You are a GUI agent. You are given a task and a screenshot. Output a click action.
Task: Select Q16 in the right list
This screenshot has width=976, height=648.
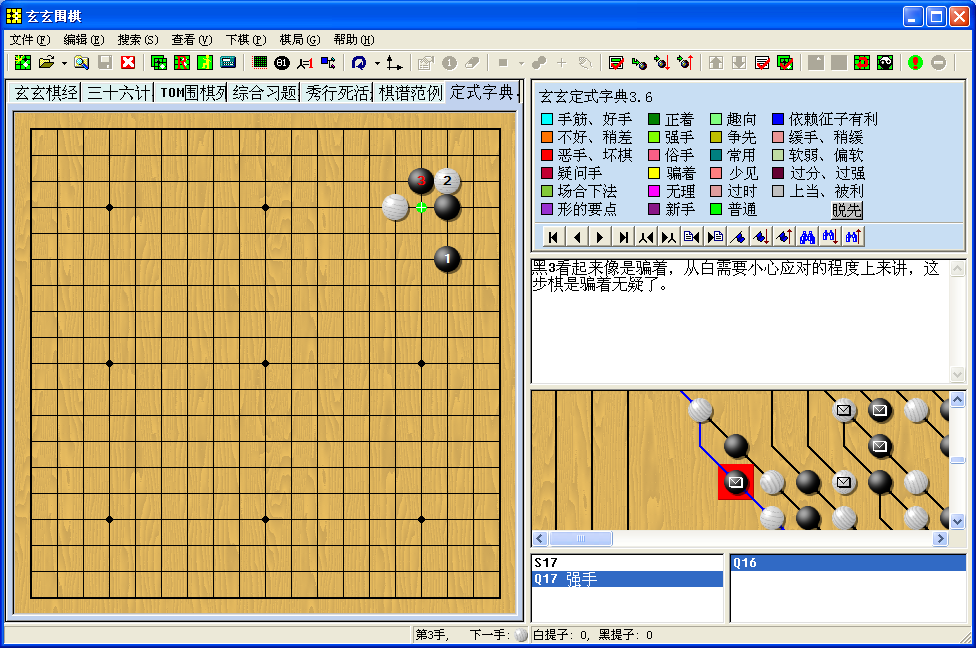pos(847,563)
